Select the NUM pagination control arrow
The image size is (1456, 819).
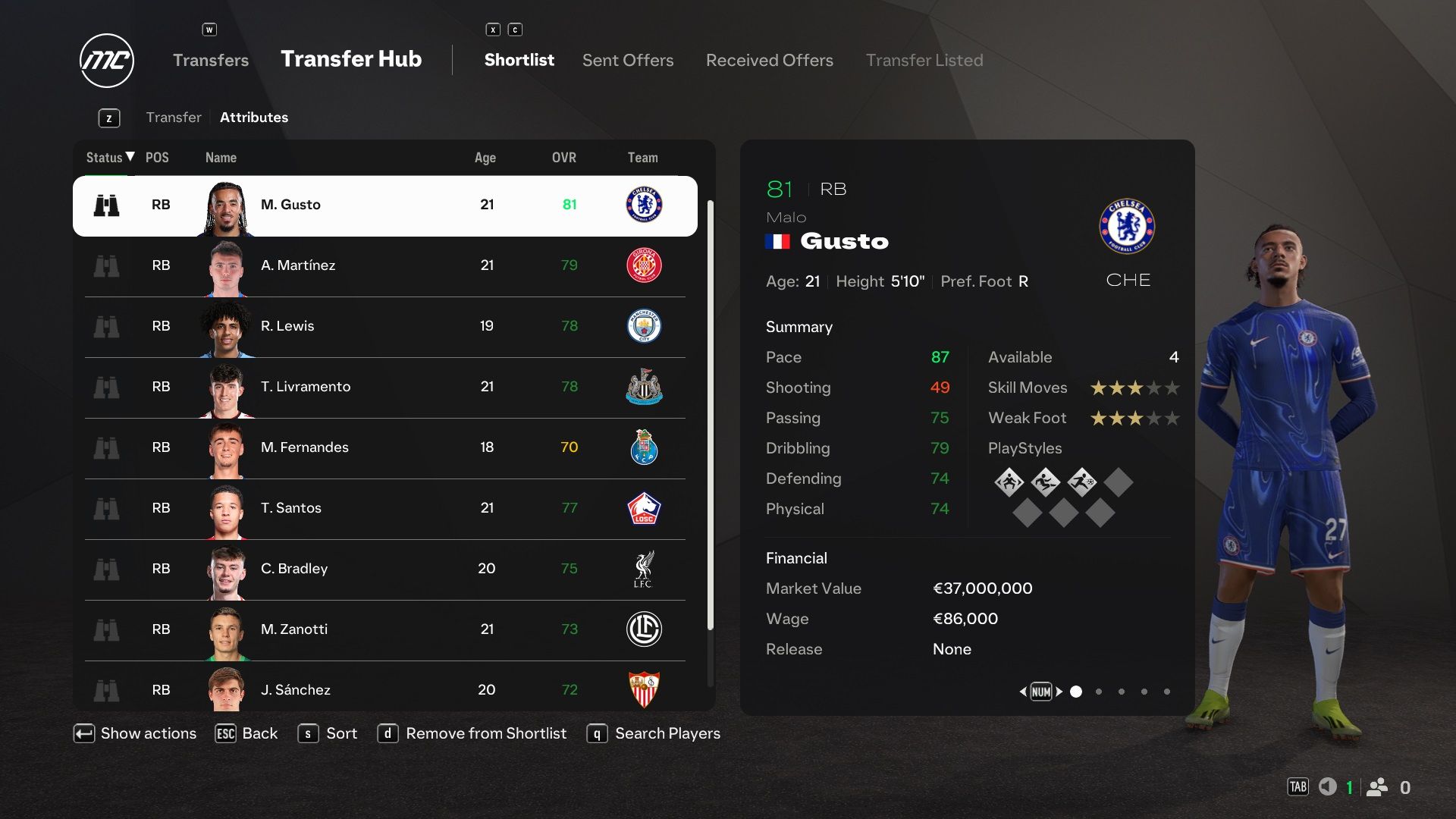pos(1058,690)
